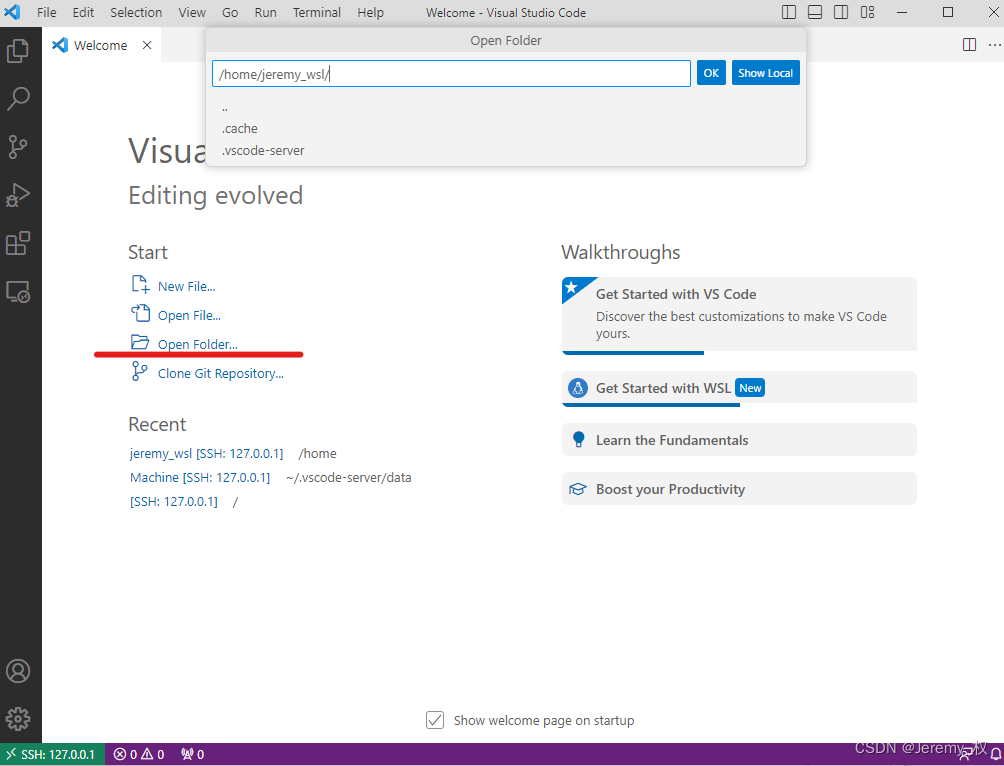This screenshot has width=1004, height=766.
Task: Select the .cache folder entry
Action: pyautogui.click(x=506, y=129)
